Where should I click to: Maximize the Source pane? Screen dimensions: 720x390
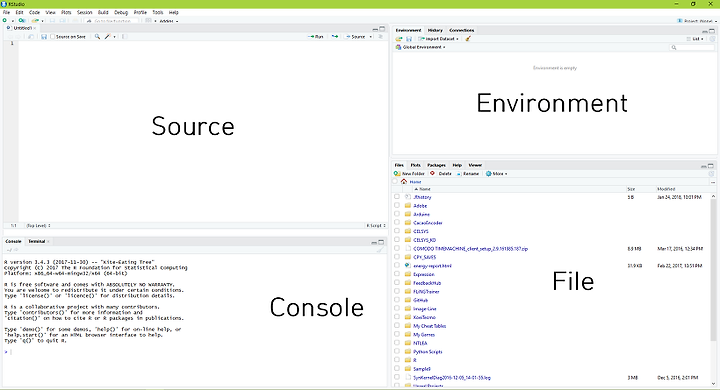click(x=382, y=28)
